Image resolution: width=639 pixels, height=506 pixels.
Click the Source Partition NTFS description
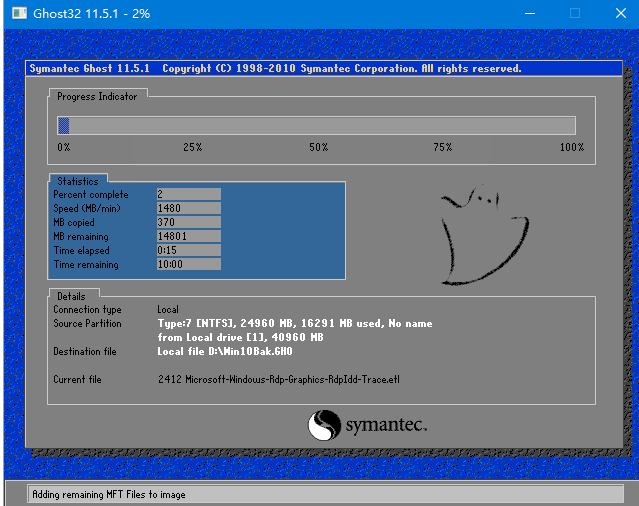pyautogui.click(x=295, y=324)
